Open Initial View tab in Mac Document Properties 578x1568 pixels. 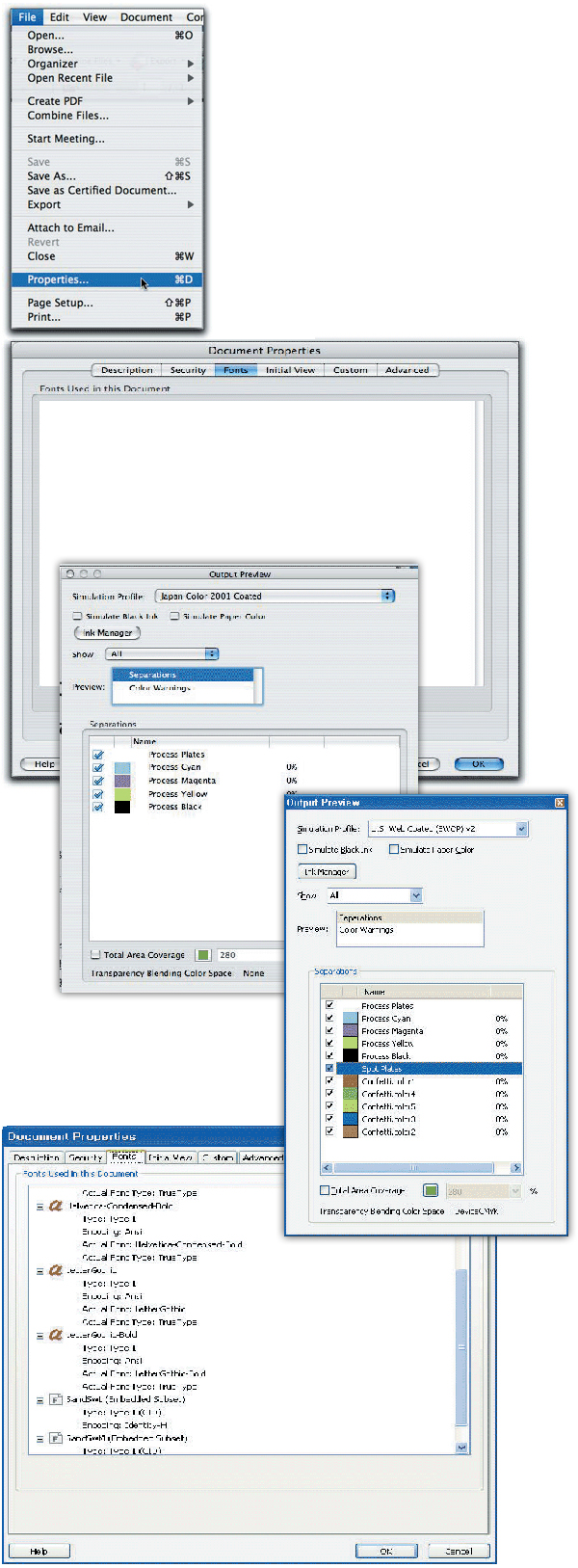(290, 370)
